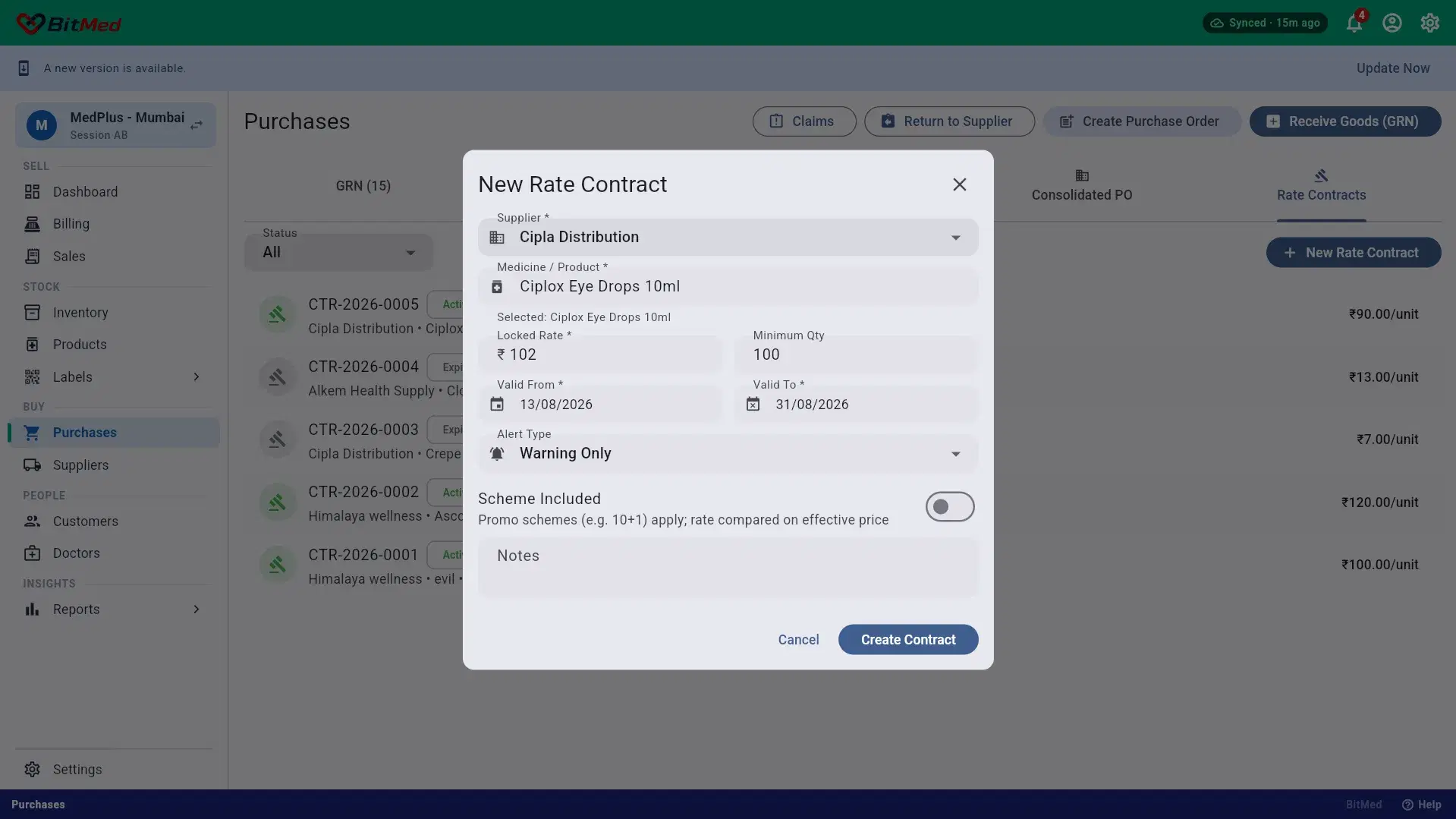Expand the Reports submenu chevron
The height and width of the screenshot is (819, 1456).
[197, 610]
